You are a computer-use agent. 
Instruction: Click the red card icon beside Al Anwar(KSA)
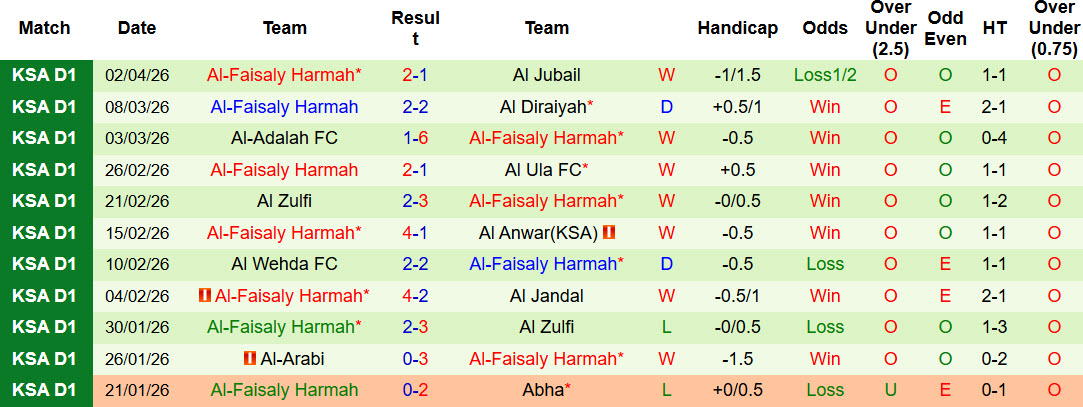(x=608, y=233)
